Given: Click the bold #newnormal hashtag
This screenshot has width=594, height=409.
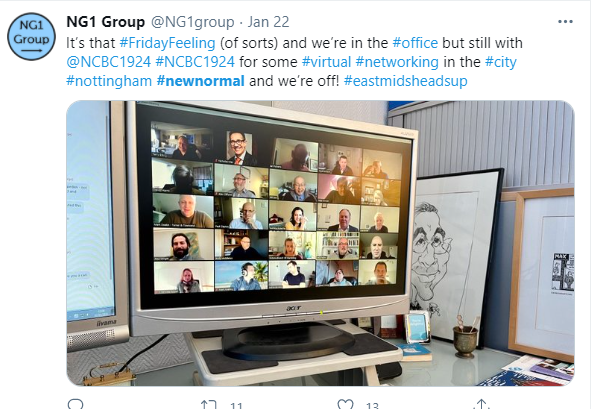Looking at the screenshot, I should point(201,81).
